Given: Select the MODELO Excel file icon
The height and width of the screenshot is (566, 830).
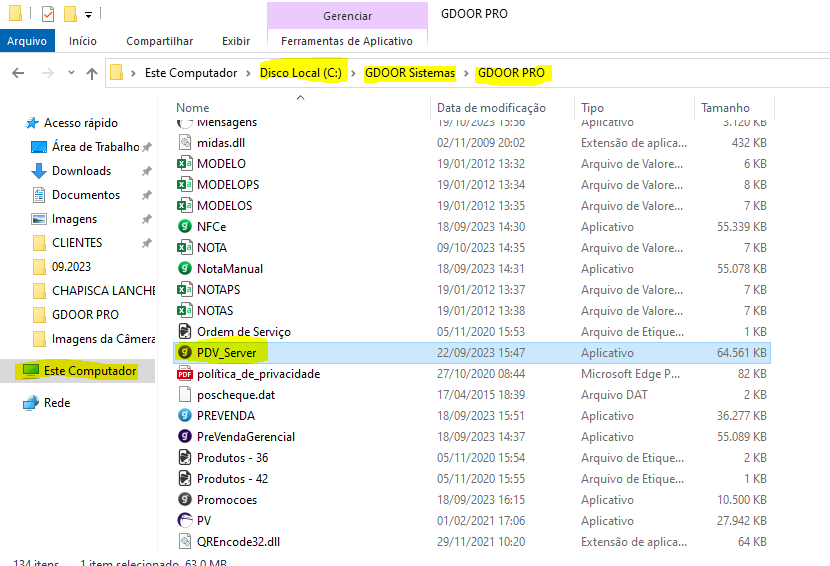Looking at the screenshot, I should 185,163.
